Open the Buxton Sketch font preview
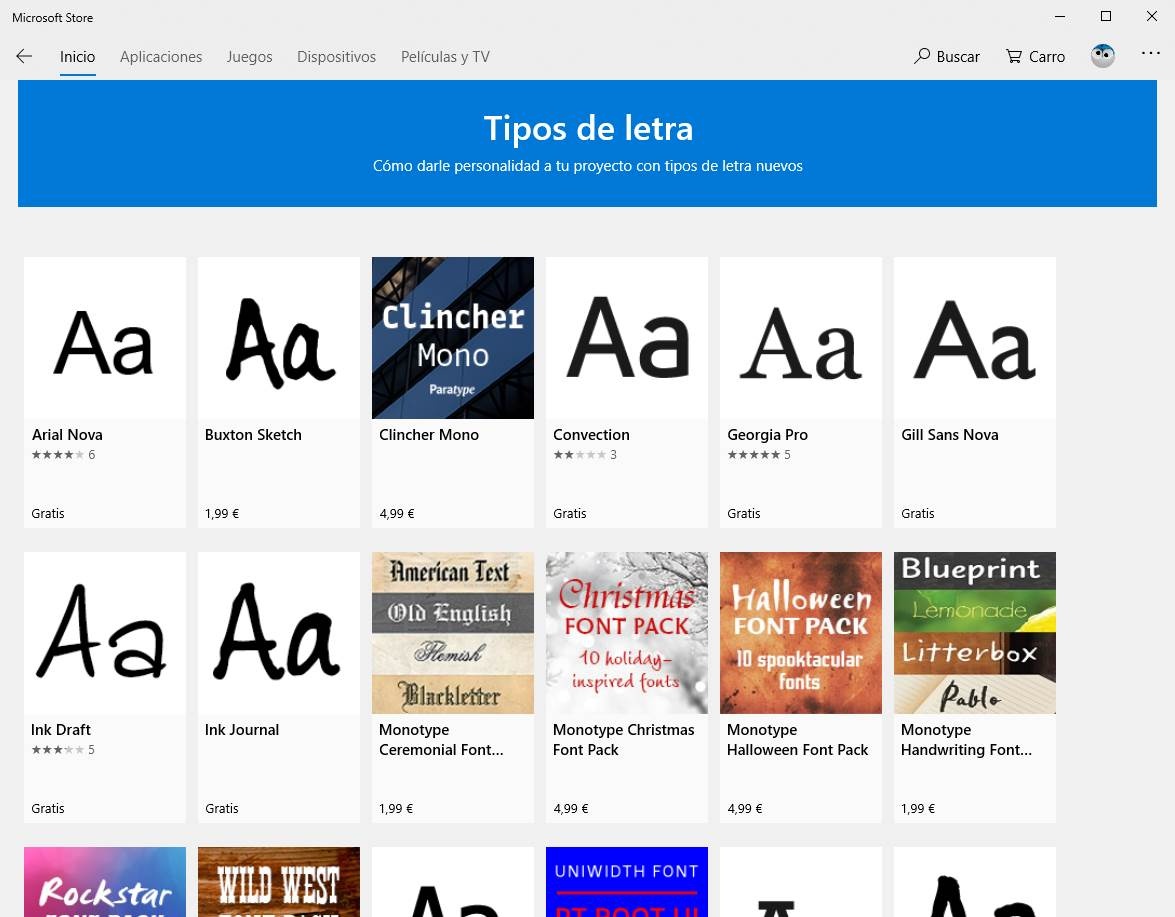 [x=279, y=338]
